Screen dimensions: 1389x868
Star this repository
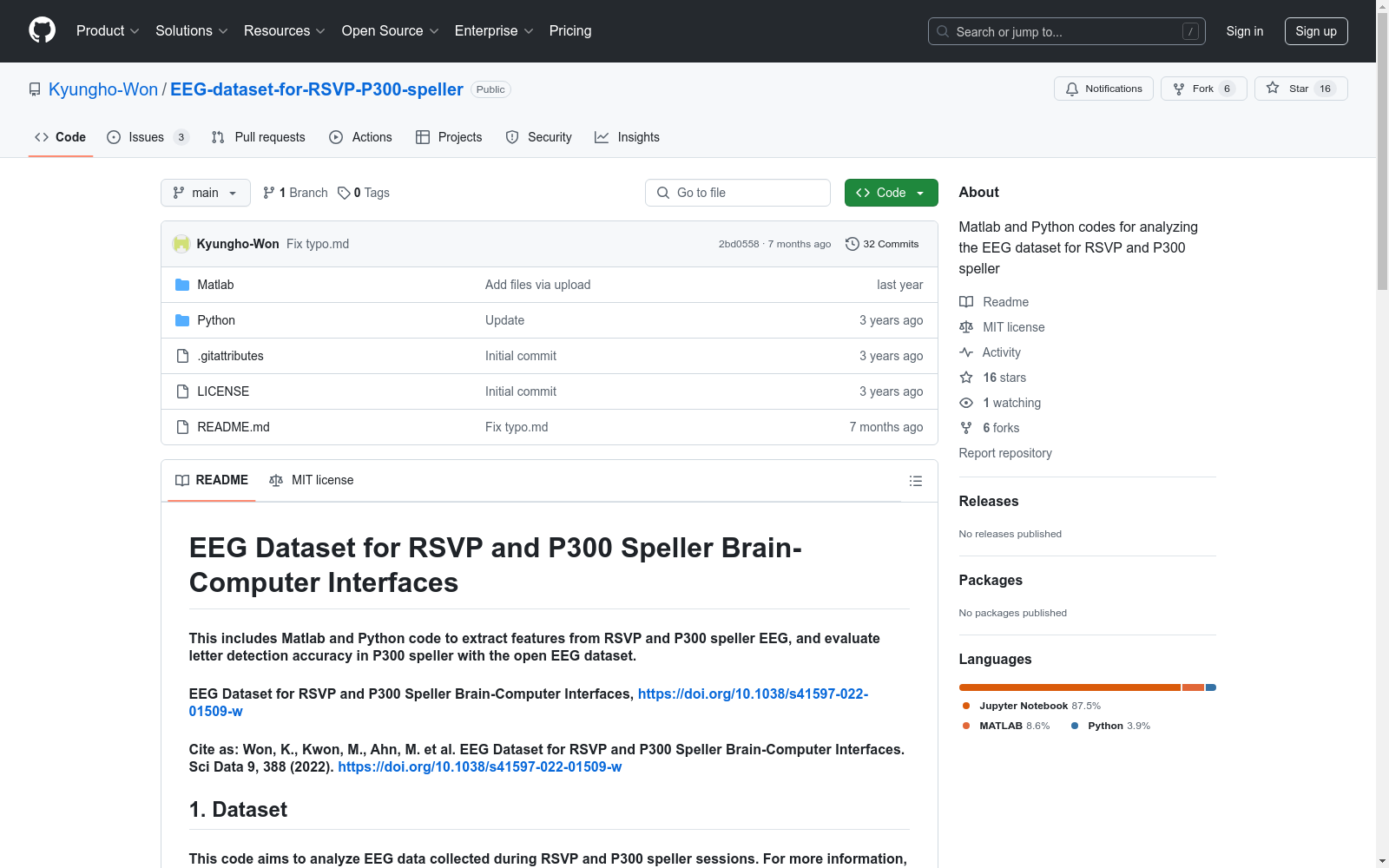click(x=1300, y=89)
